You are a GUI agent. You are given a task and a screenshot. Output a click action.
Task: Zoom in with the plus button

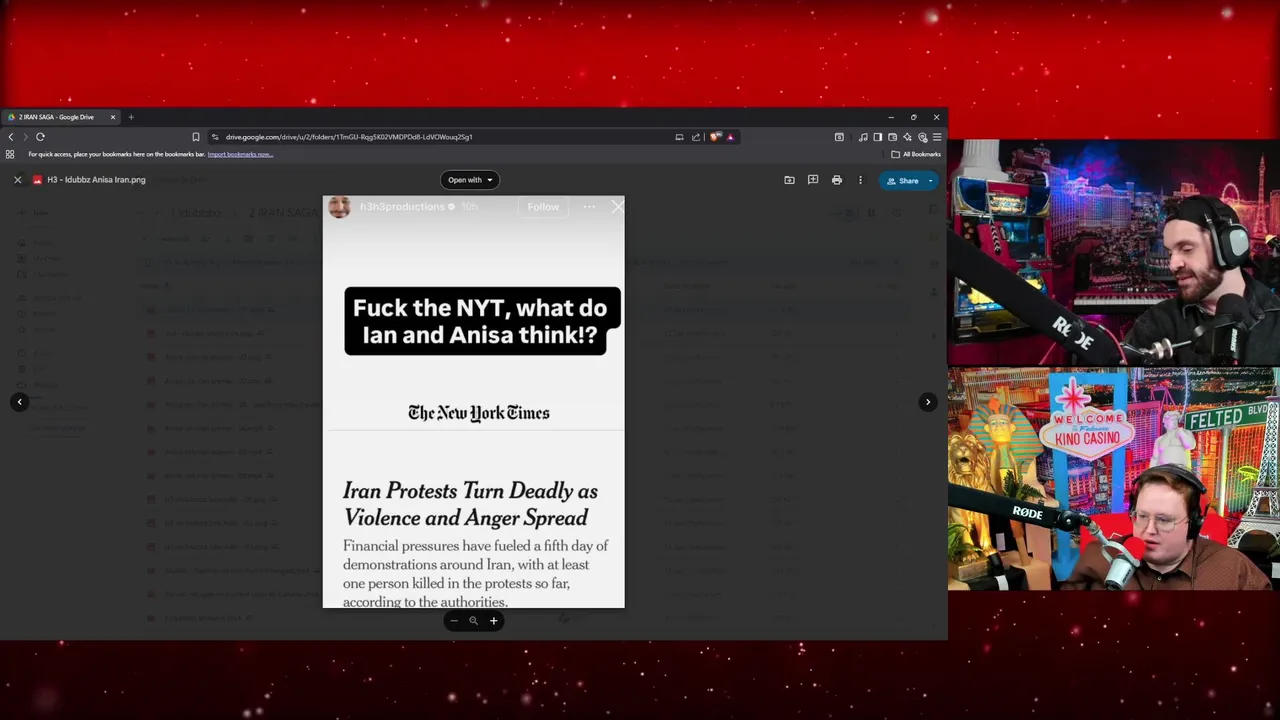tap(493, 621)
